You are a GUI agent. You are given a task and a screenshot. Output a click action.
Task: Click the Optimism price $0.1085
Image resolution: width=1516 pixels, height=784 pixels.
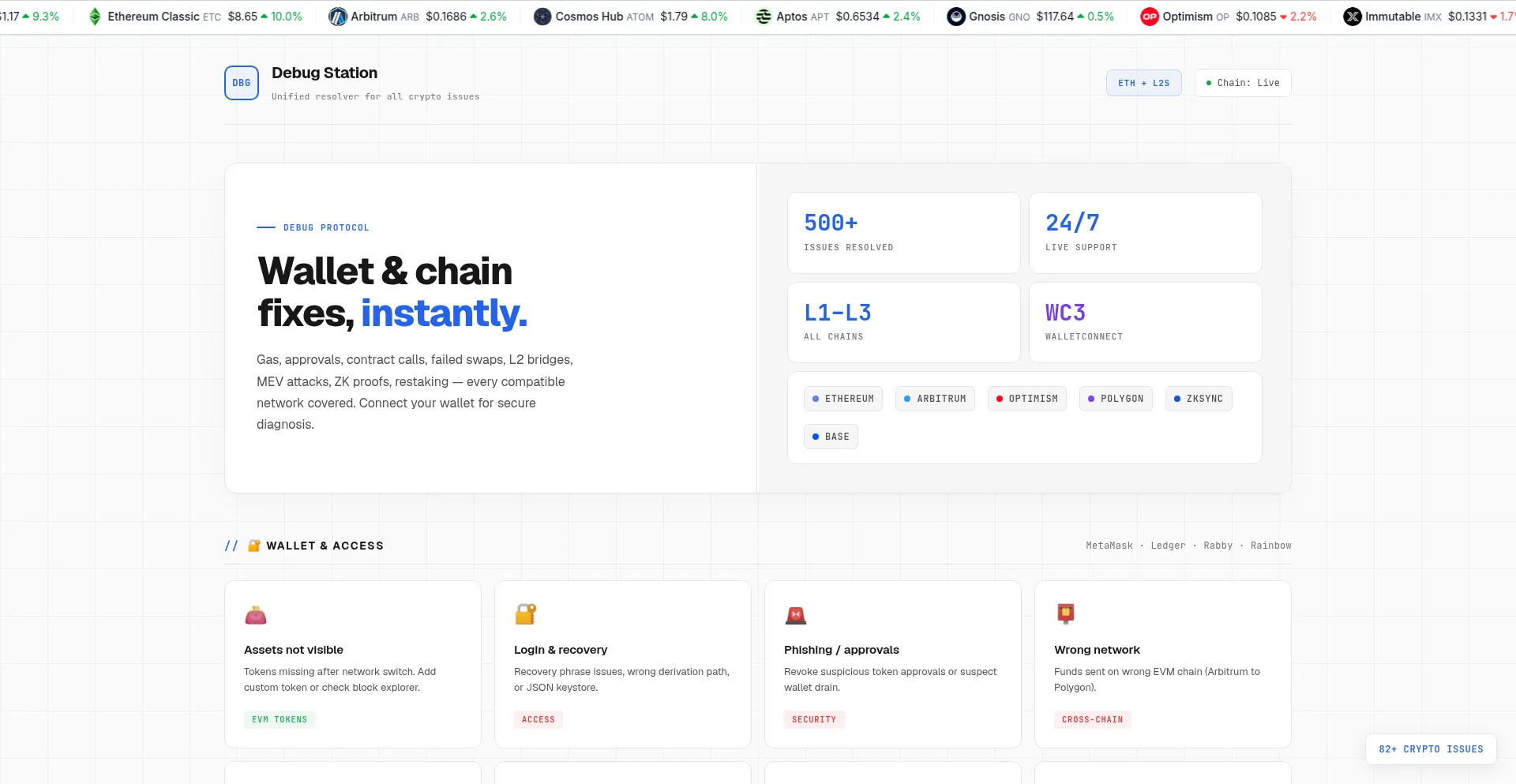[x=1256, y=17]
